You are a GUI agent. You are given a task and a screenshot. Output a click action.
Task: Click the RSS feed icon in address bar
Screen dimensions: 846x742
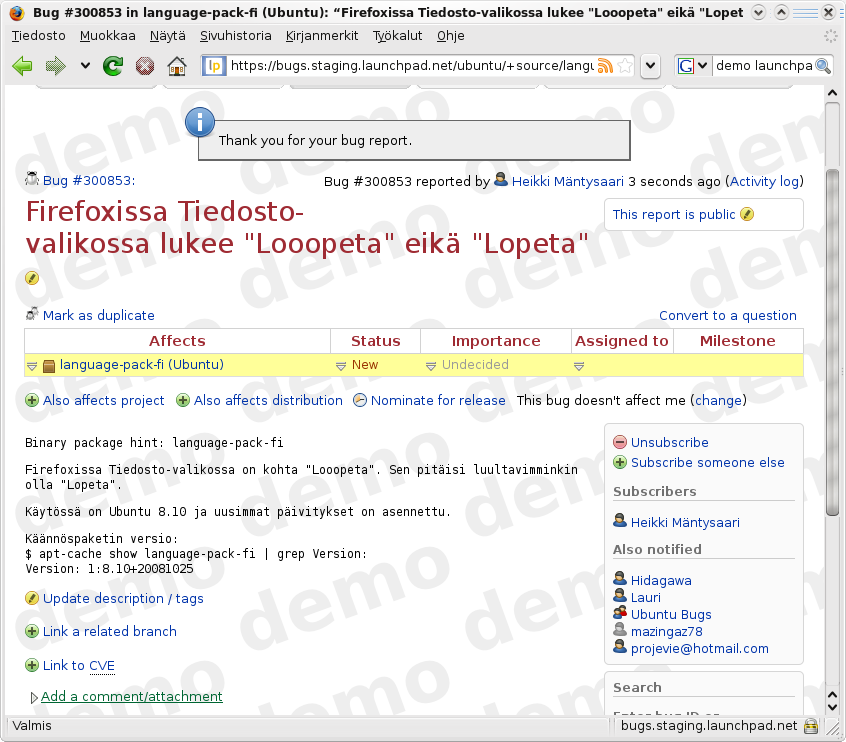pyautogui.click(x=605, y=66)
